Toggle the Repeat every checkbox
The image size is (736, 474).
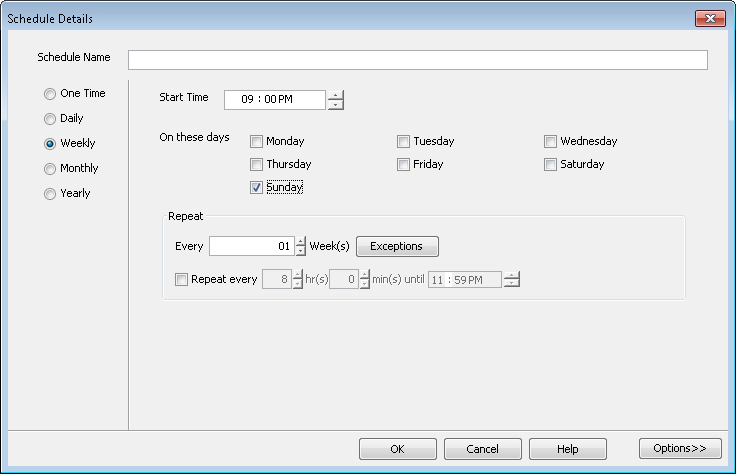pyautogui.click(x=182, y=280)
